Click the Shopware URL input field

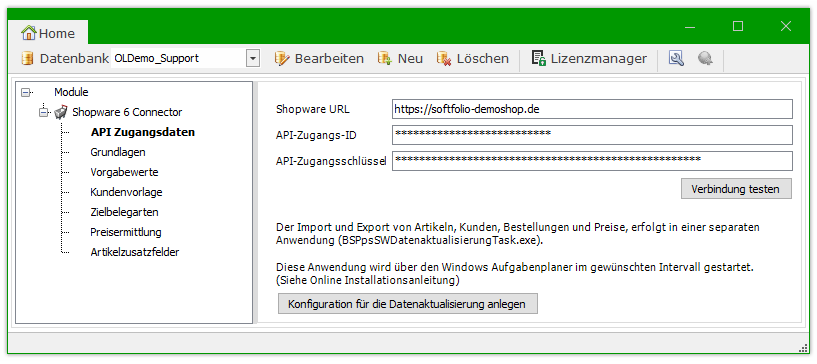click(592, 109)
